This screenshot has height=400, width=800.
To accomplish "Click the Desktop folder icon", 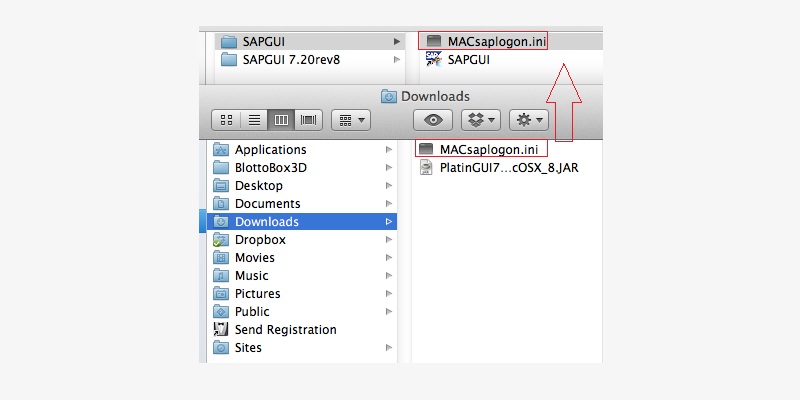I will tap(221, 185).
